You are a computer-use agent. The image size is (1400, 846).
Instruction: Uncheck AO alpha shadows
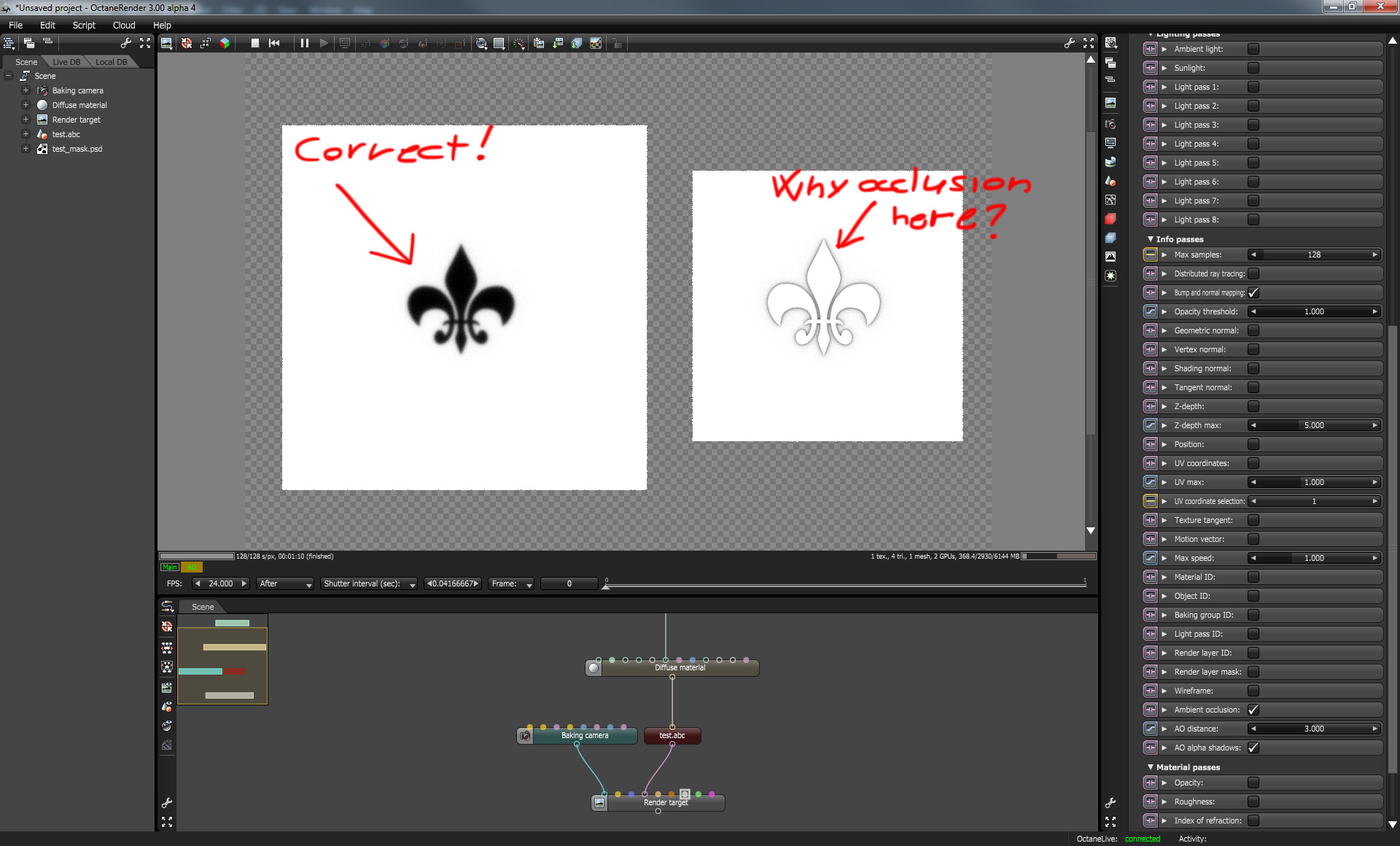tap(1253, 748)
